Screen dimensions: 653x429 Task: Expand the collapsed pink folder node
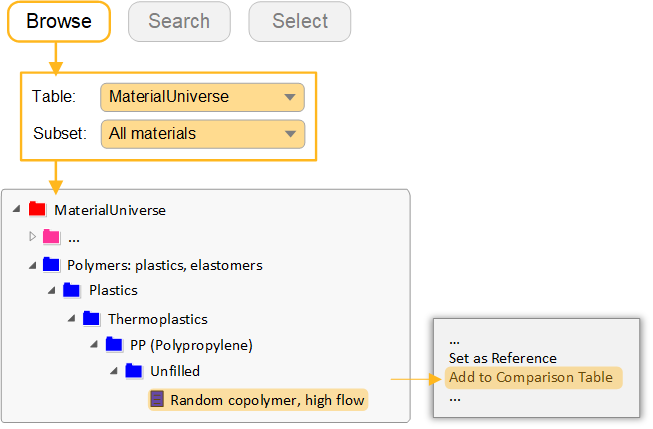(x=32, y=237)
